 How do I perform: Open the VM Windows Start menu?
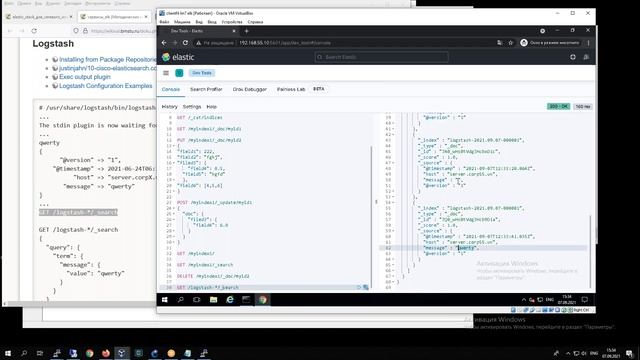pos(164,300)
